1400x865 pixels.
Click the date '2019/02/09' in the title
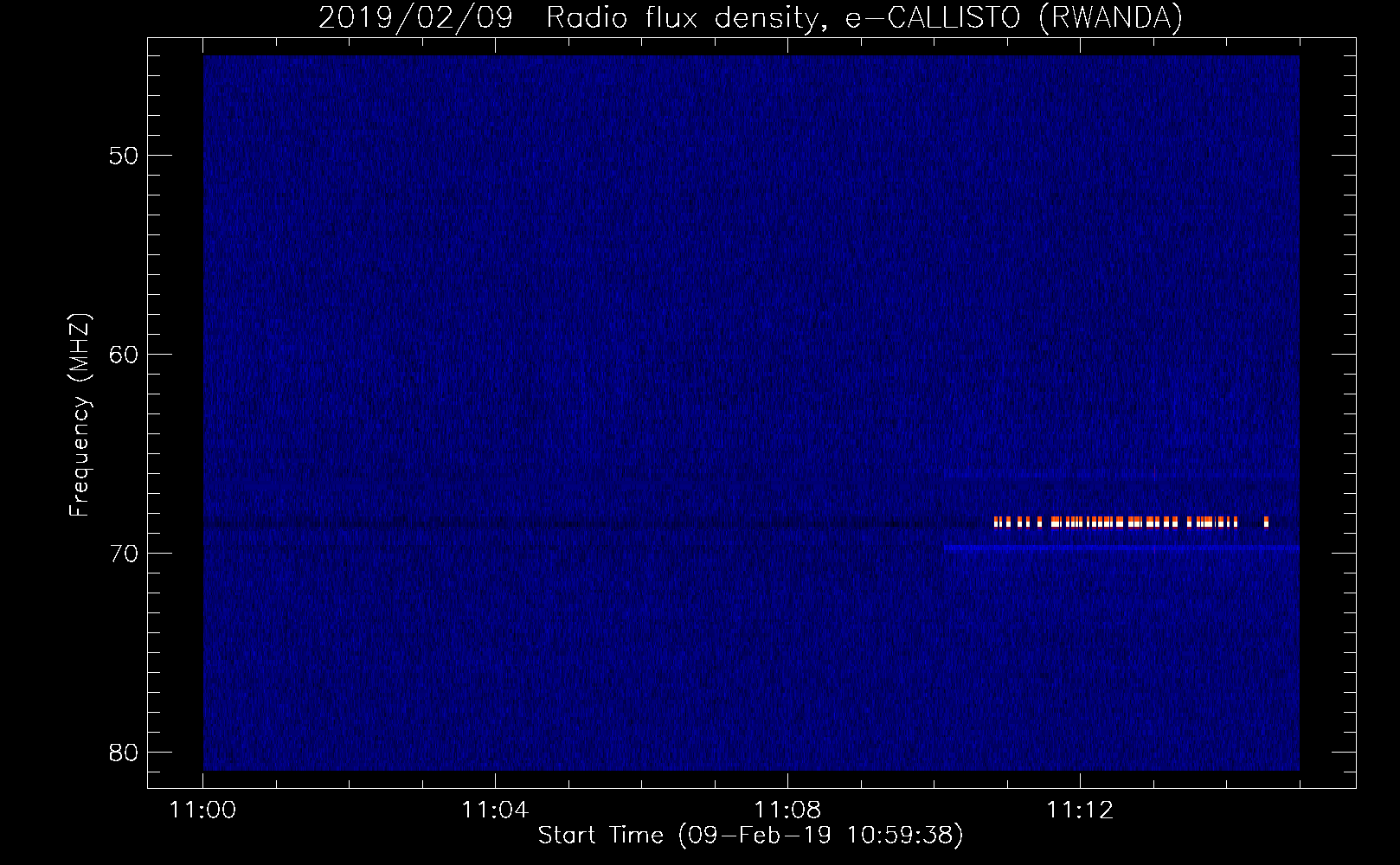click(x=415, y=17)
